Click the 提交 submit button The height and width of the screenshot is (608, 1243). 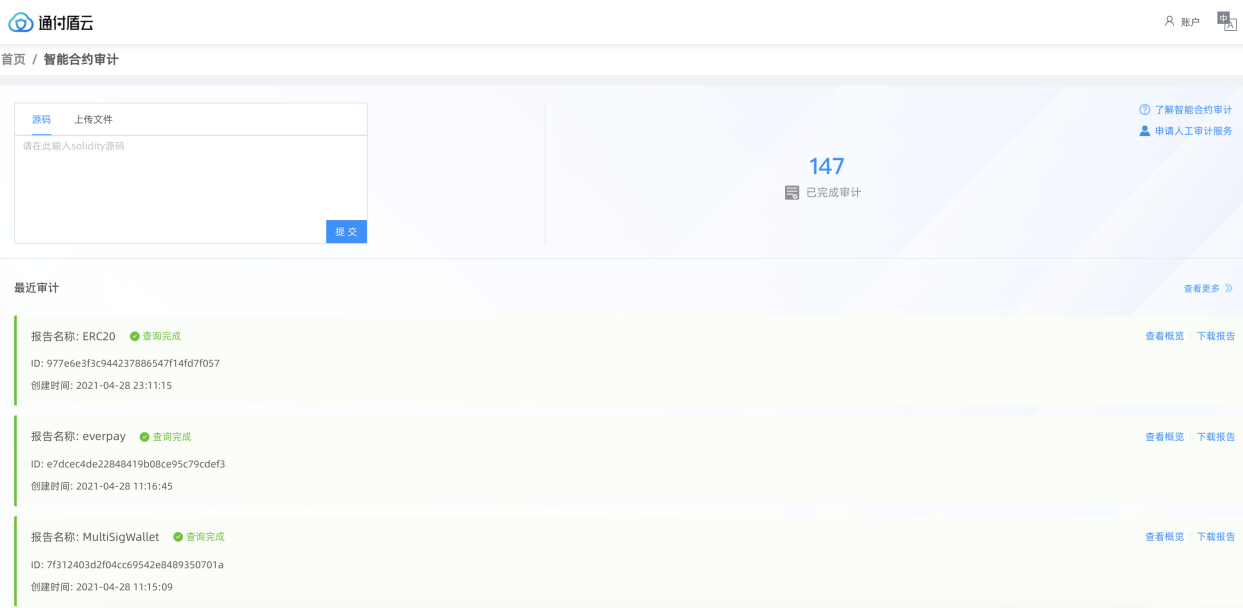(346, 231)
